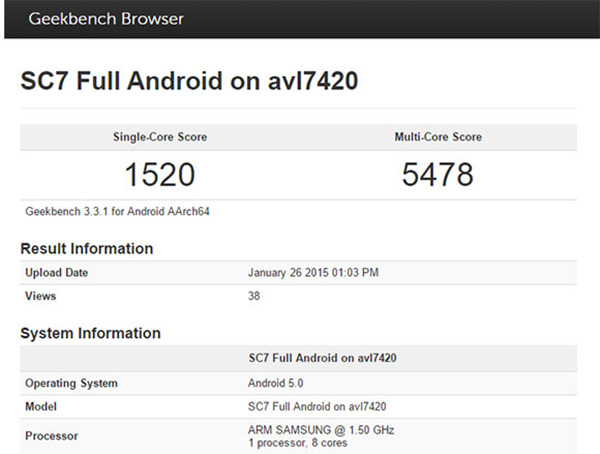
Task: Click the views count value 38
Action: pyautogui.click(x=254, y=296)
